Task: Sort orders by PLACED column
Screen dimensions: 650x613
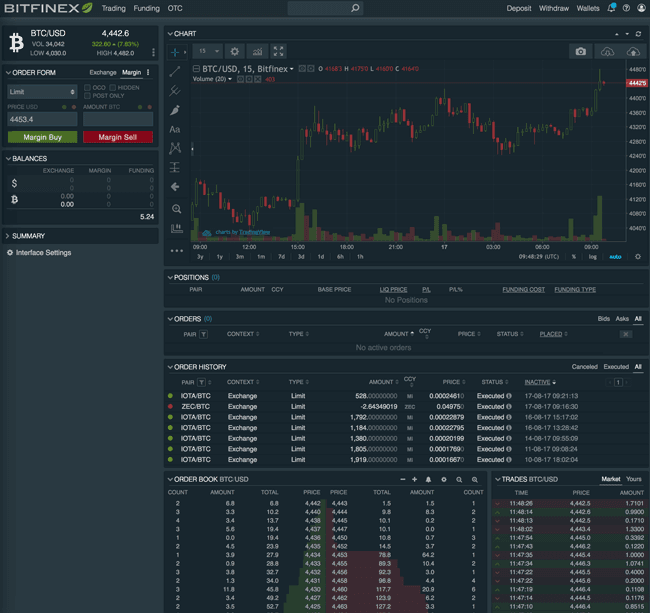Action: [551, 334]
